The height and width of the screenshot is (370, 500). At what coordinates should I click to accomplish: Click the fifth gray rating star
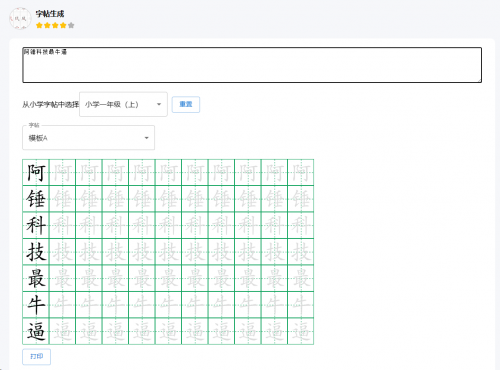(71, 25)
